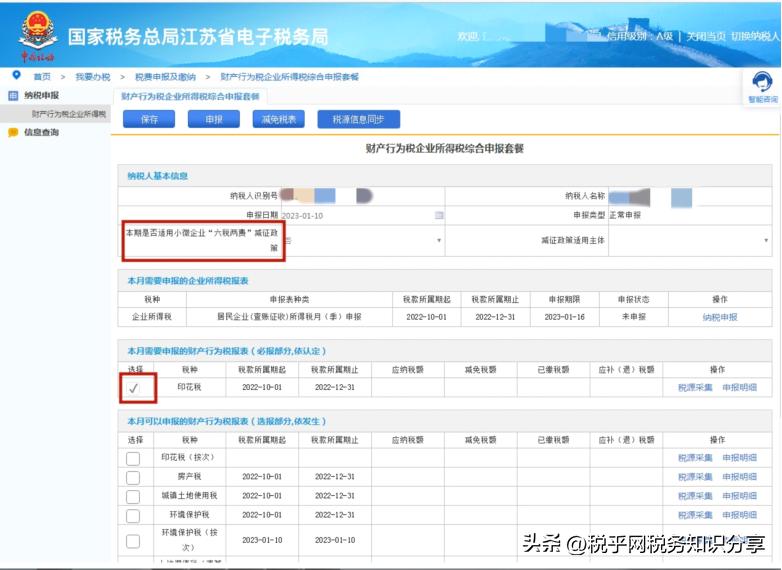Click 纳税申报 link for 企业所得税
Image resolution: width=782 pixels, height=570 pixels.
pyautogui.click(x=720, y=317)
